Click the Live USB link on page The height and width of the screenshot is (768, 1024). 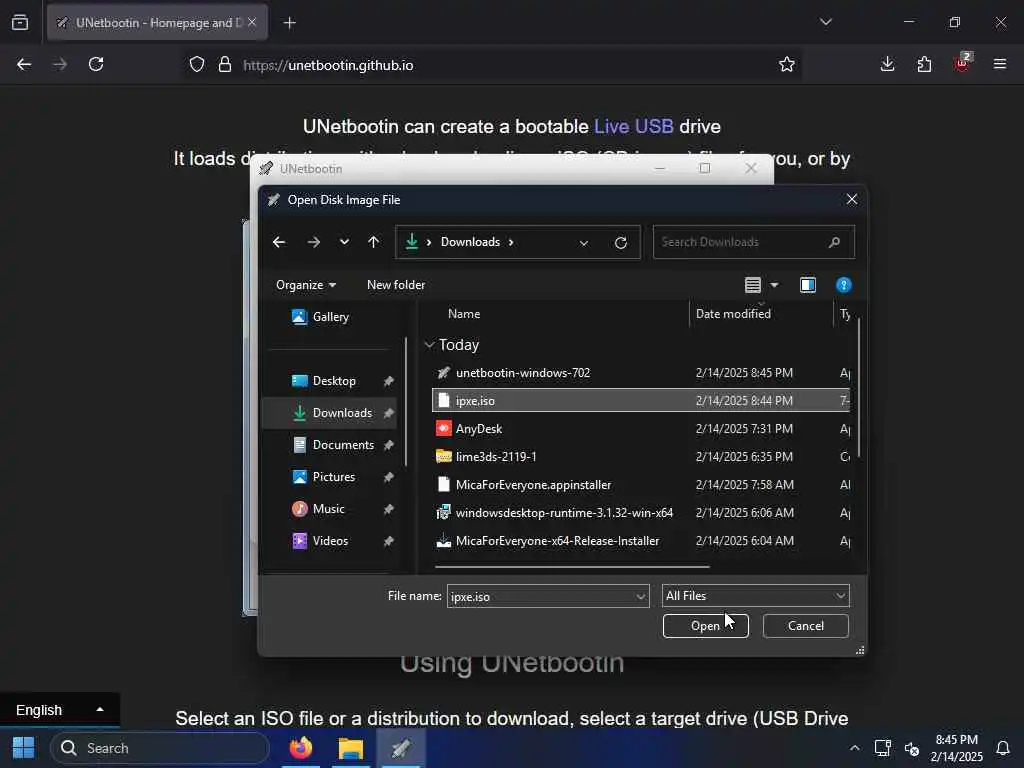pos(633,127)
